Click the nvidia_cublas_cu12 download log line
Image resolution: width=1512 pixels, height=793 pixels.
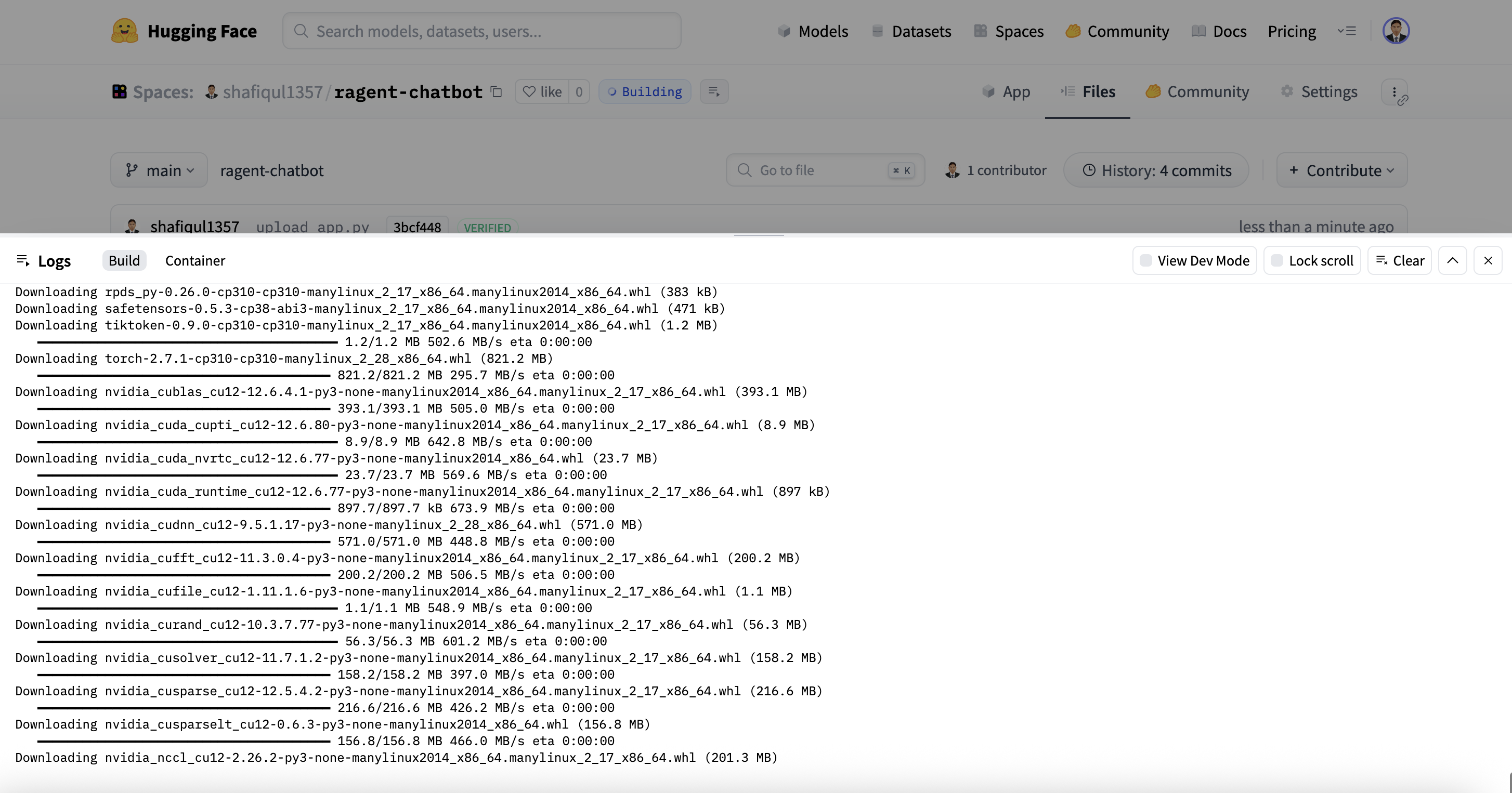tap(411, 392)
